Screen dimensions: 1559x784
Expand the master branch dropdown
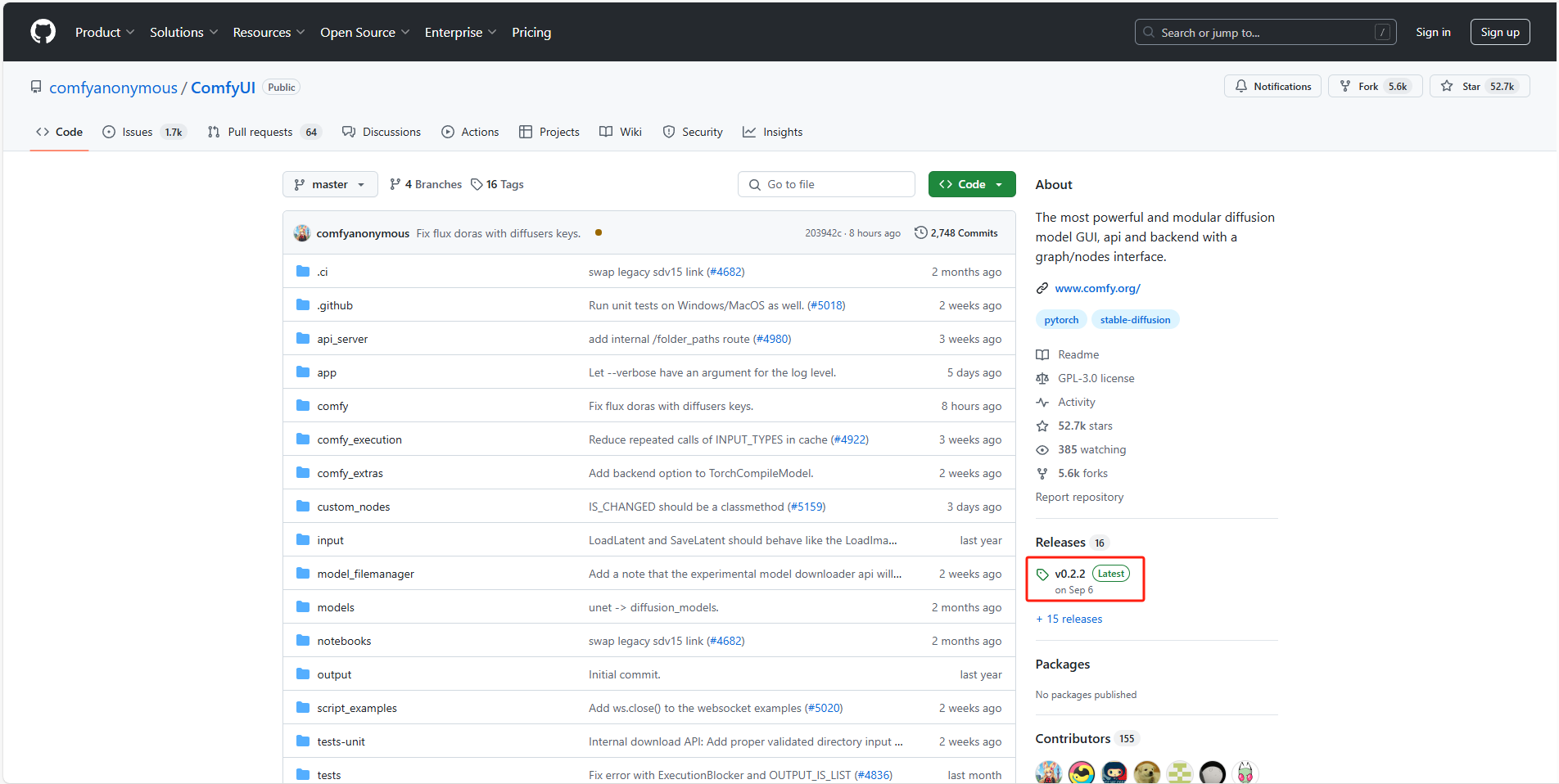(330, 184)
